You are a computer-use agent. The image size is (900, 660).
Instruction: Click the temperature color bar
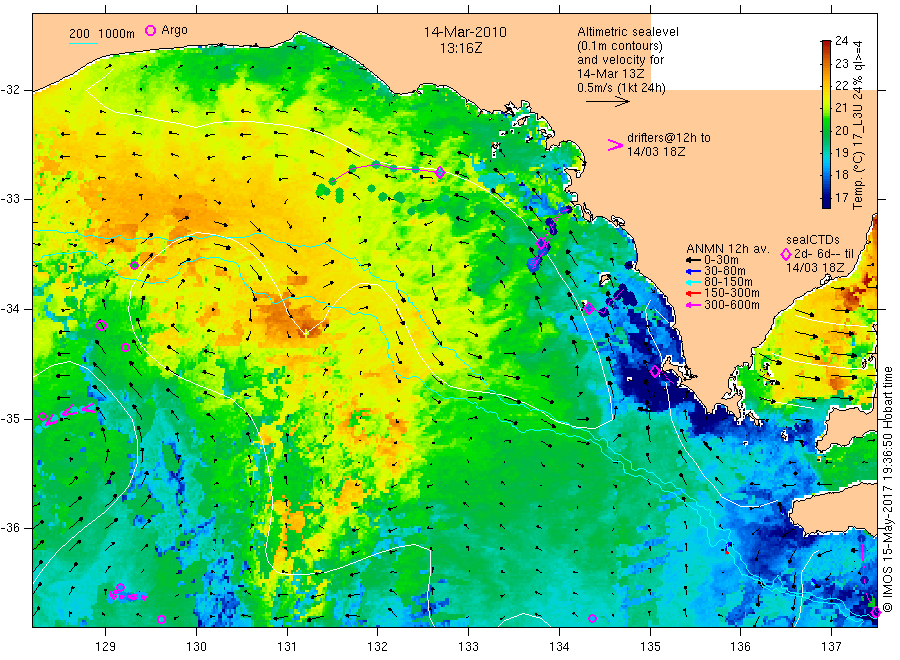coord(826,124)
